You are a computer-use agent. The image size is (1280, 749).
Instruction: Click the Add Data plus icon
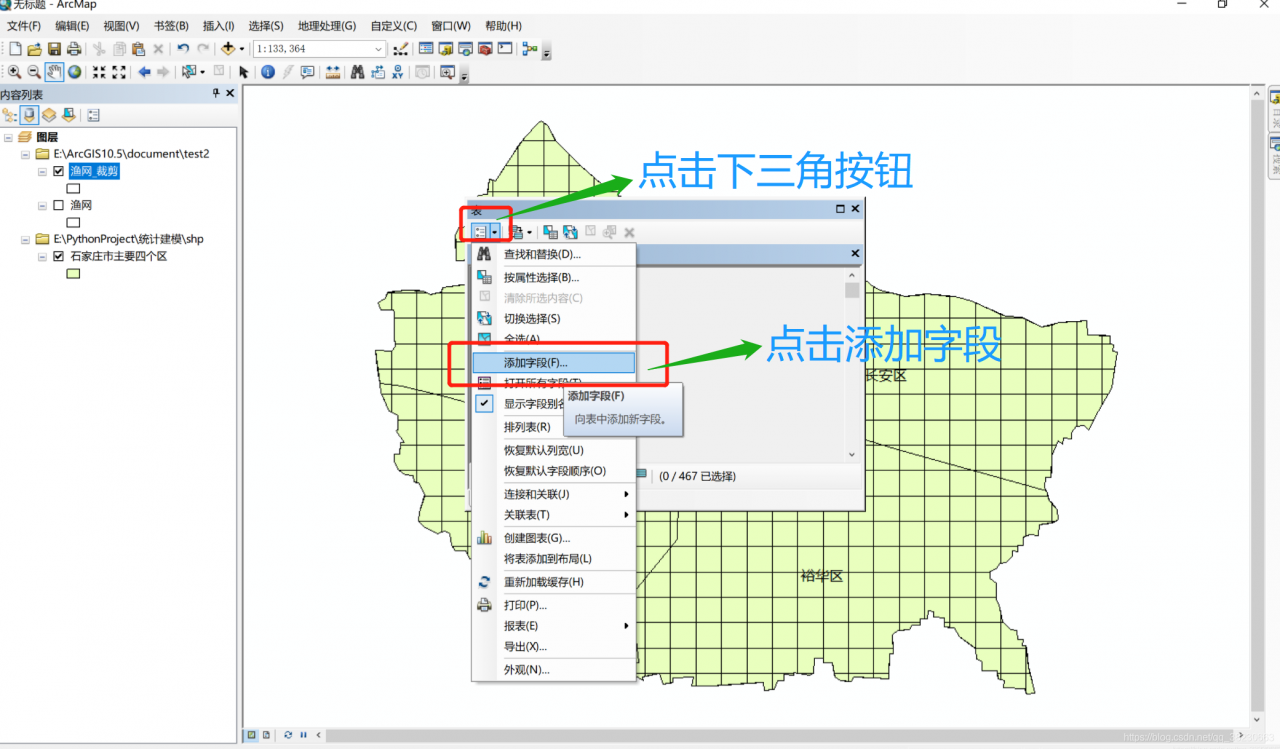[228, 48]
